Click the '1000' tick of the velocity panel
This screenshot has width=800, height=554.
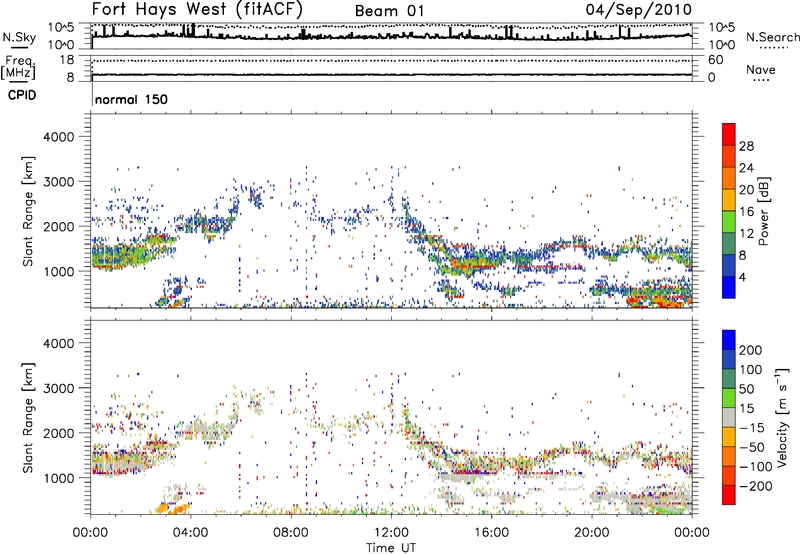pyautogui.click(x=59, y=478)
